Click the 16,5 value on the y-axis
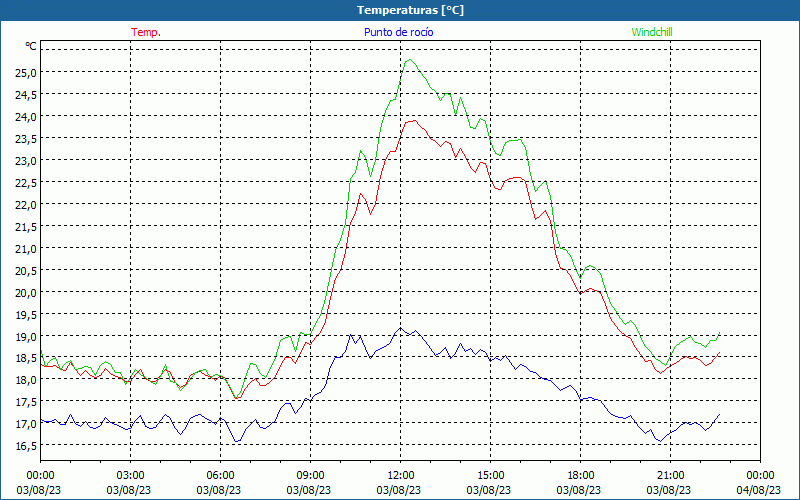800x500 pixels. point(26,446)
